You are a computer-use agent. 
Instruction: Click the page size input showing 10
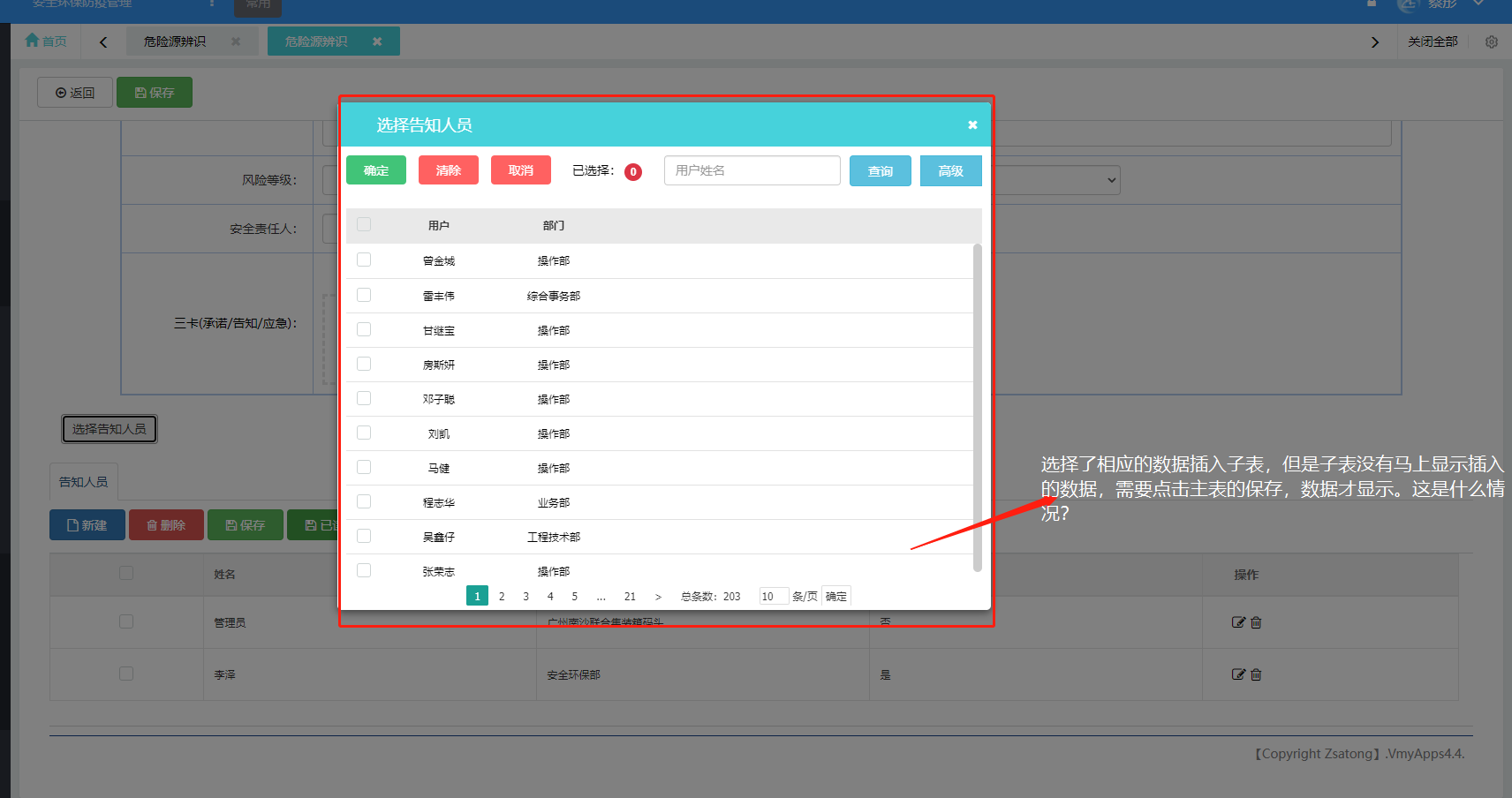click(774, 597)
